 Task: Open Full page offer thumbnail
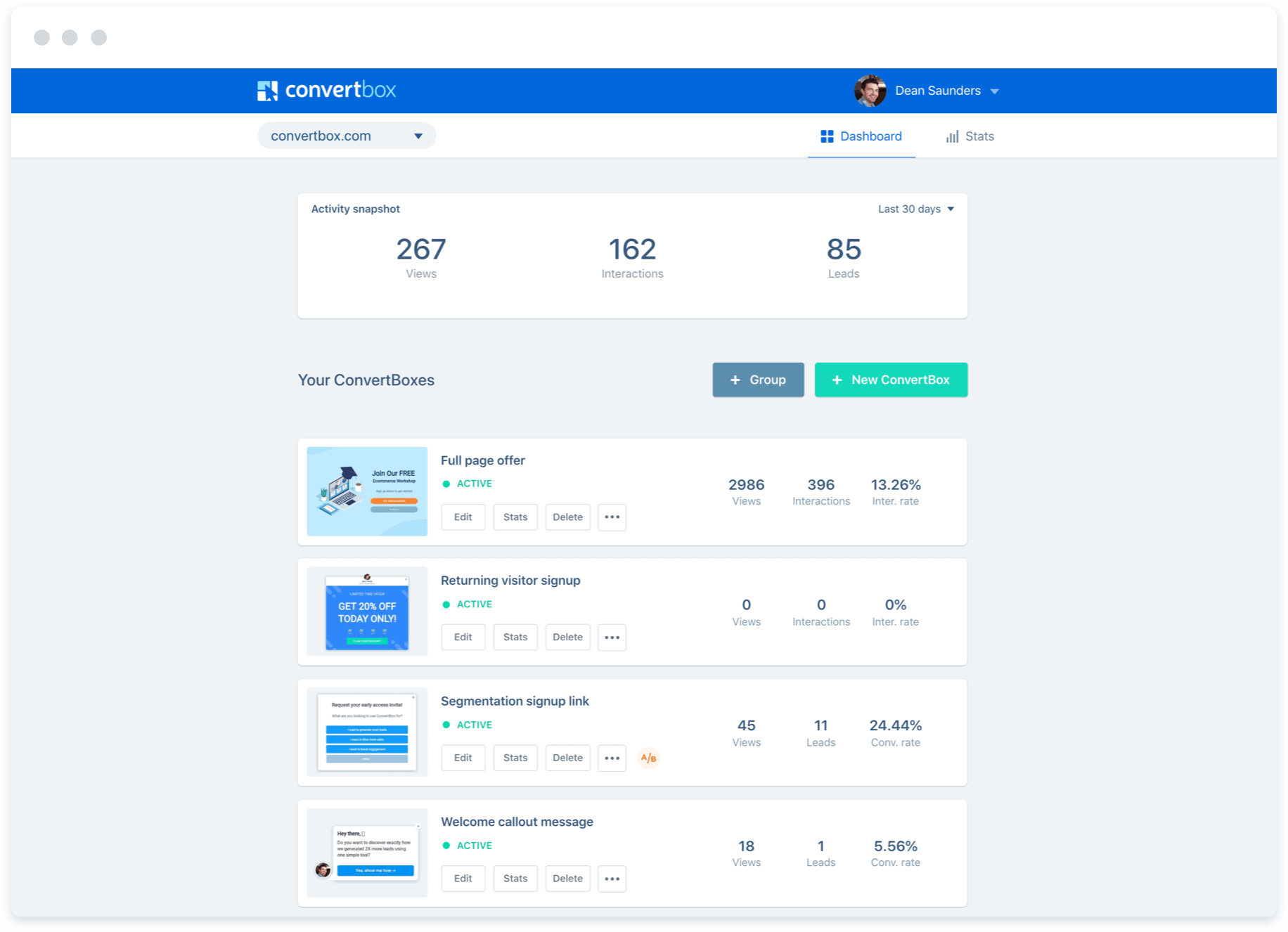367,491
